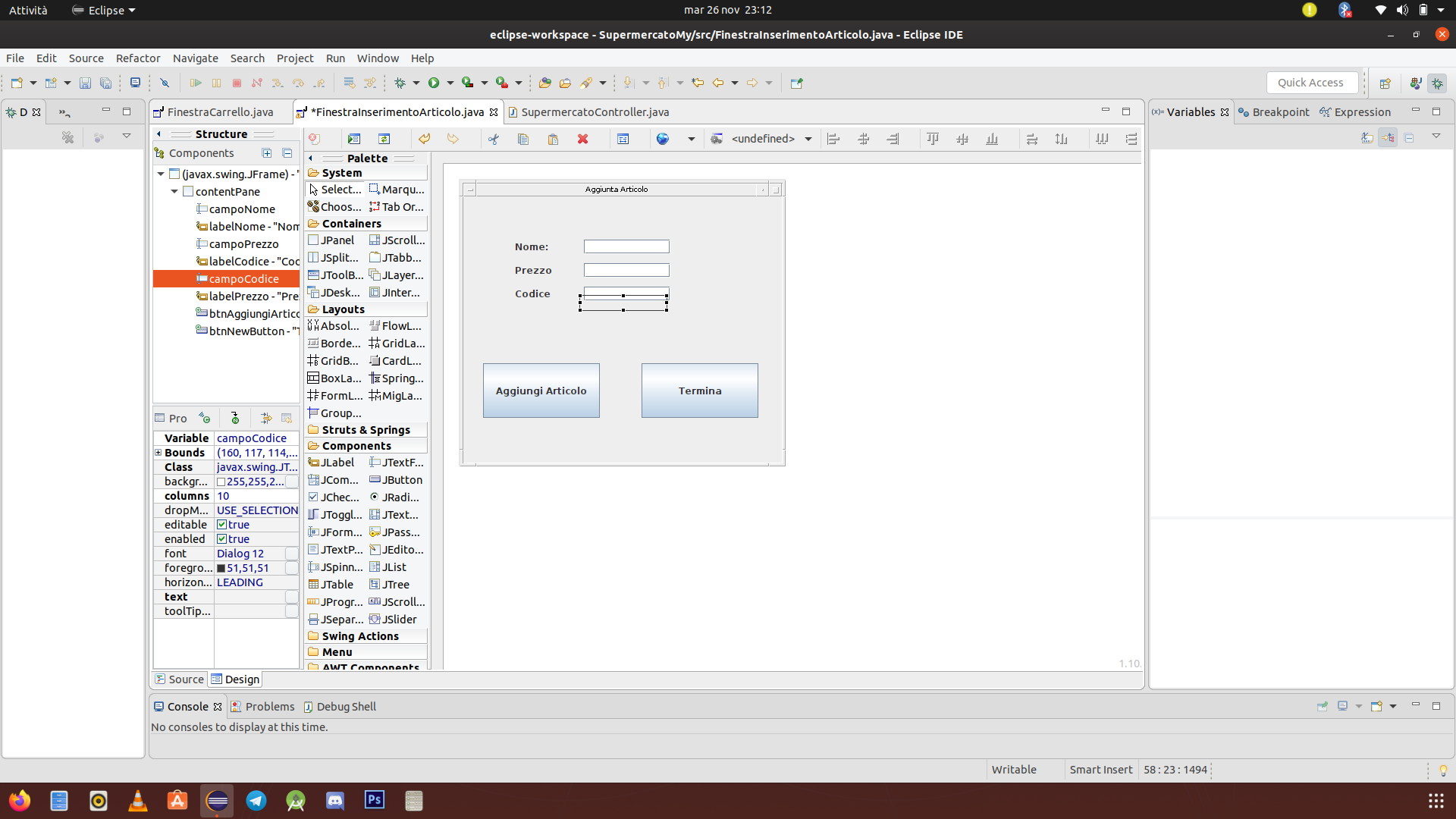1456x819 pixels.
Task: Click the Termina button in design
Action: tap(700, 391)
